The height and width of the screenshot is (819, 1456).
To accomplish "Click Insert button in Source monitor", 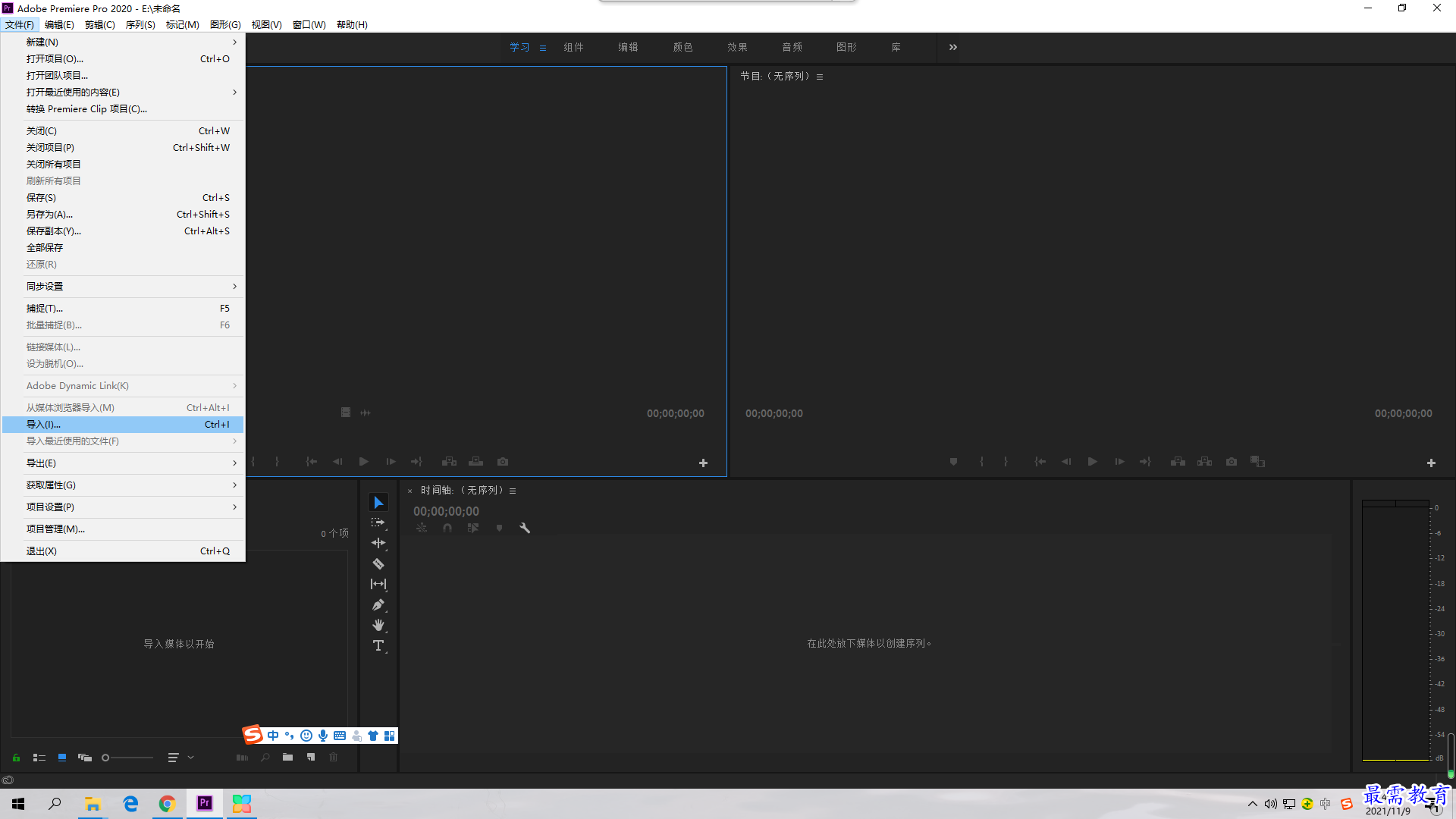I will point(449,462).
